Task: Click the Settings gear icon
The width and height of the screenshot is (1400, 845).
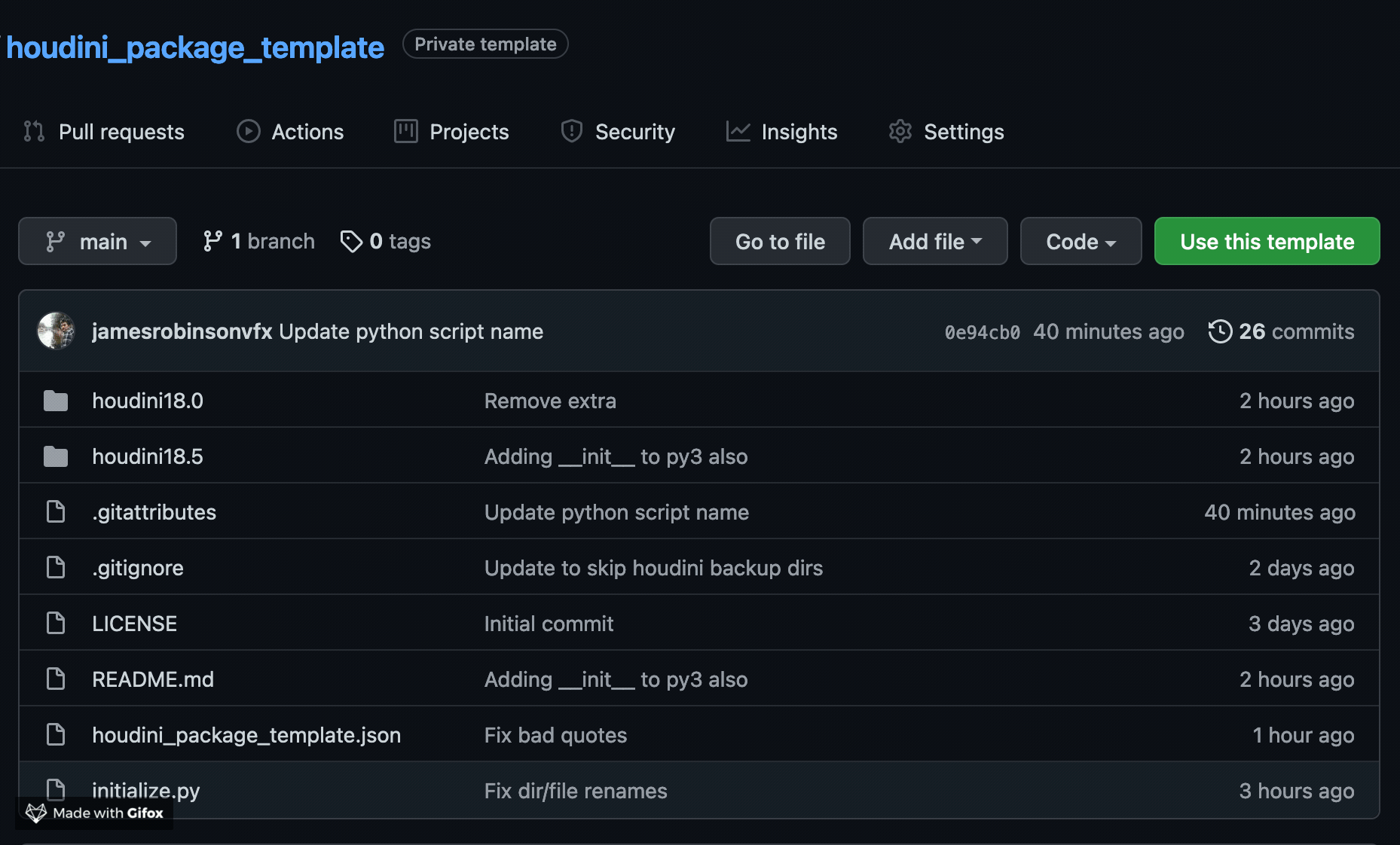Action: coord(900,132)
